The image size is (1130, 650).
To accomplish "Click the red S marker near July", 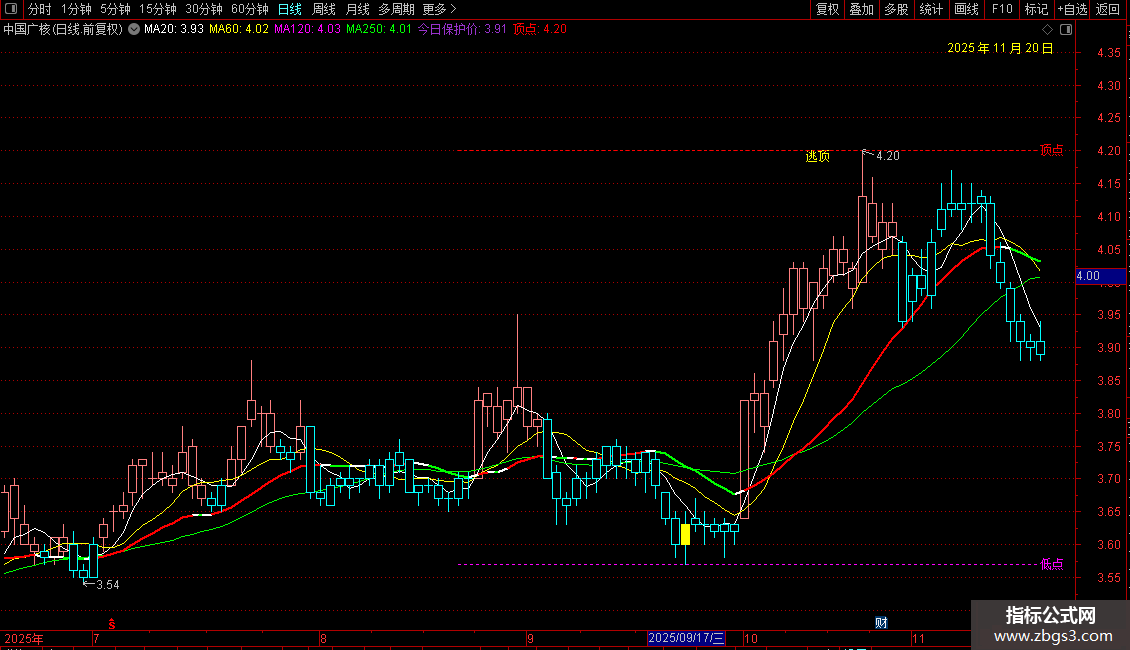I will pos(112,624).
